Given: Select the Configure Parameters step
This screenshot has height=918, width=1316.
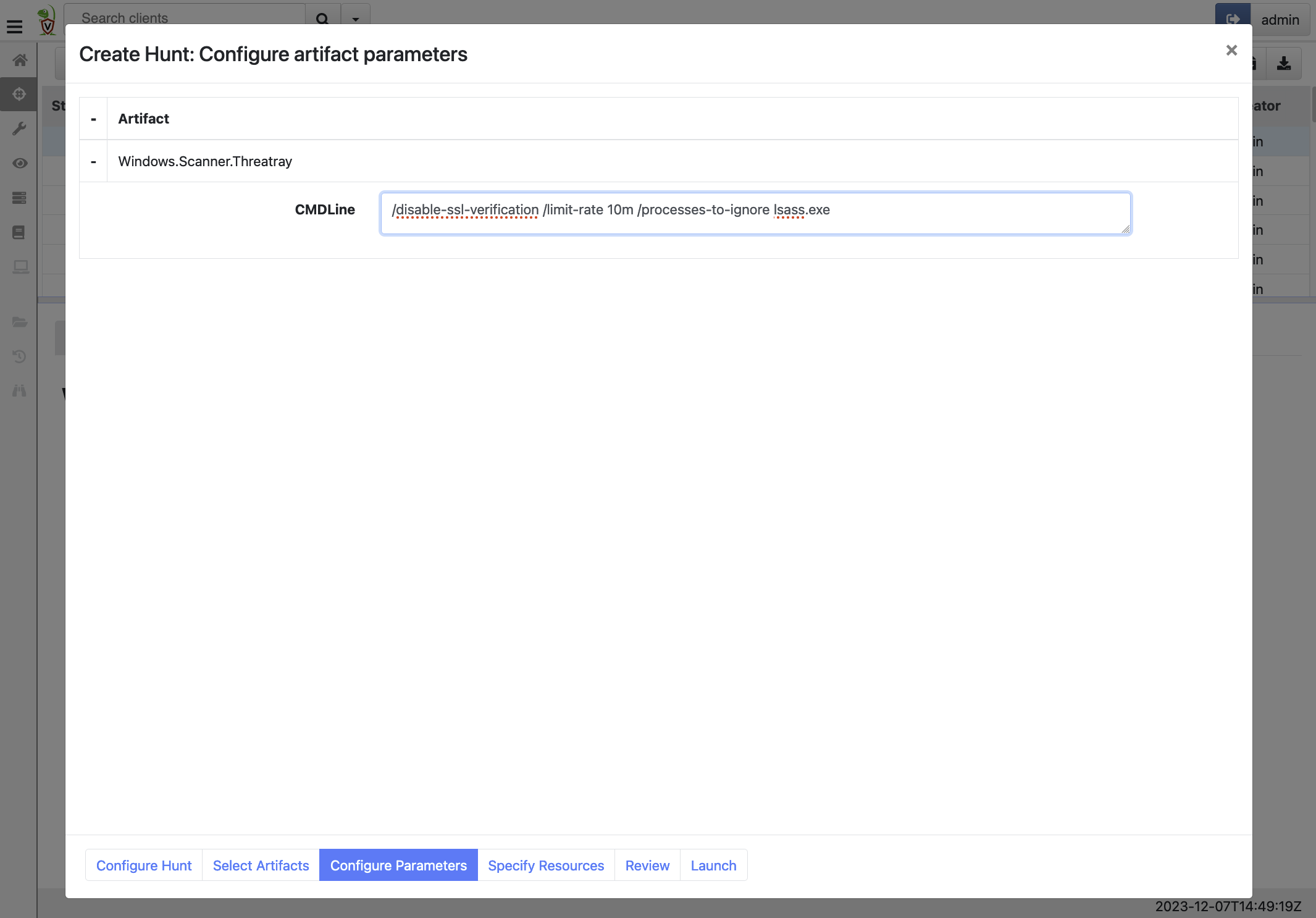Looking at the screenshot, I should 398,865.
